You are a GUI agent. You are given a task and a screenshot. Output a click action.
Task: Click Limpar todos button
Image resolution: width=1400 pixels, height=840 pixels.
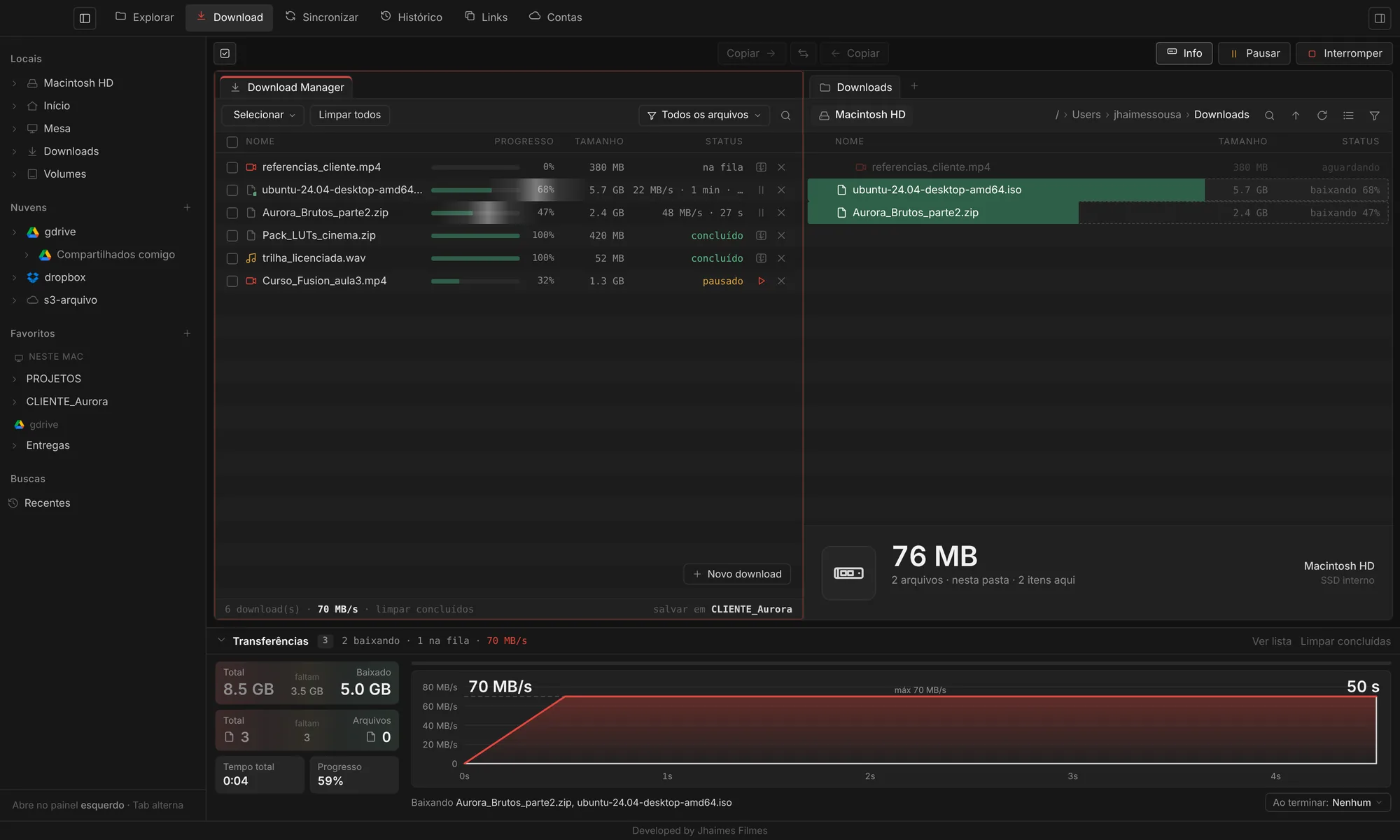pos(350,115)
